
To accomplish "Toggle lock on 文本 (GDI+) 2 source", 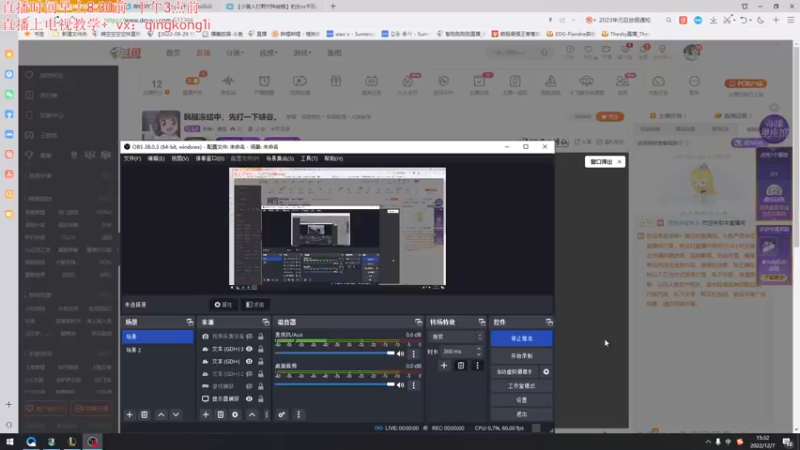I will (261, 374).
